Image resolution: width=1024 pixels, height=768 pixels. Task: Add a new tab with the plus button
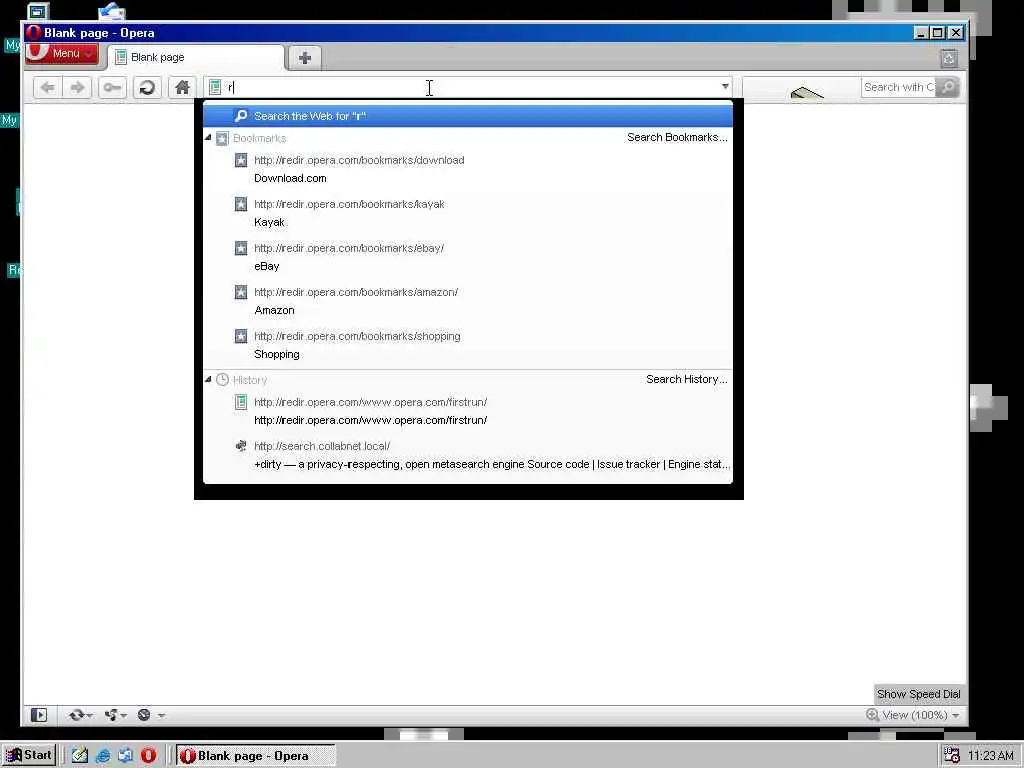pos(304,57)
